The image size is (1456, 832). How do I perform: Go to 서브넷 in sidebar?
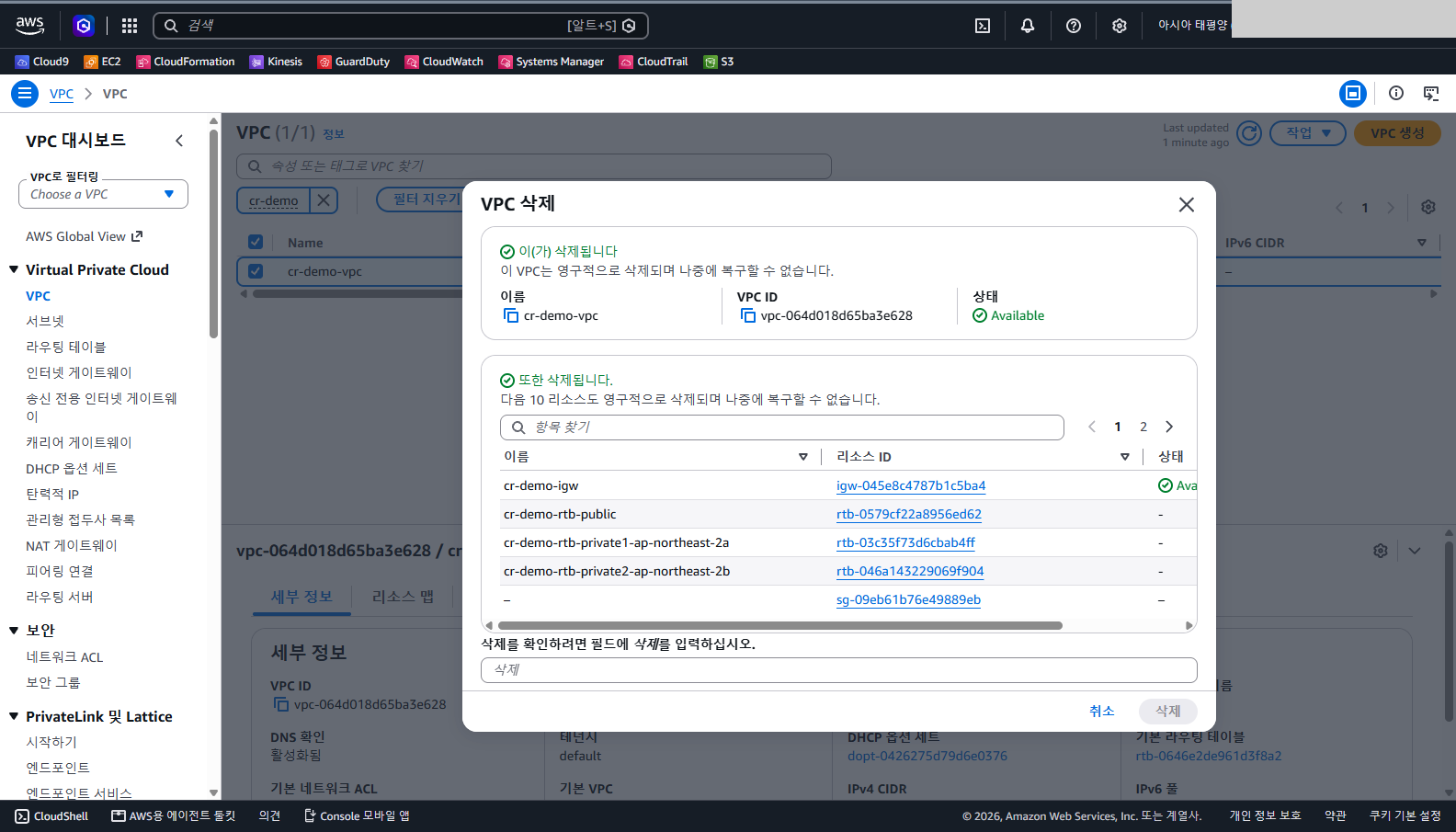[x=45, y=321]
